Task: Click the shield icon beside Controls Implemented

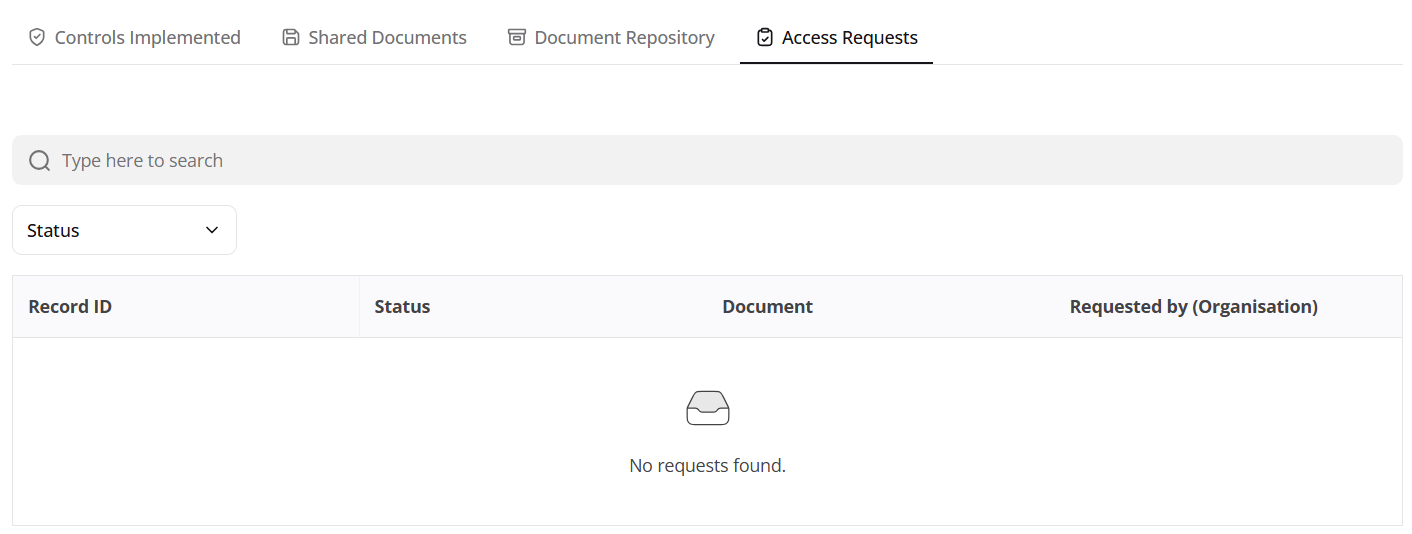Action: [x=37, y=38]
